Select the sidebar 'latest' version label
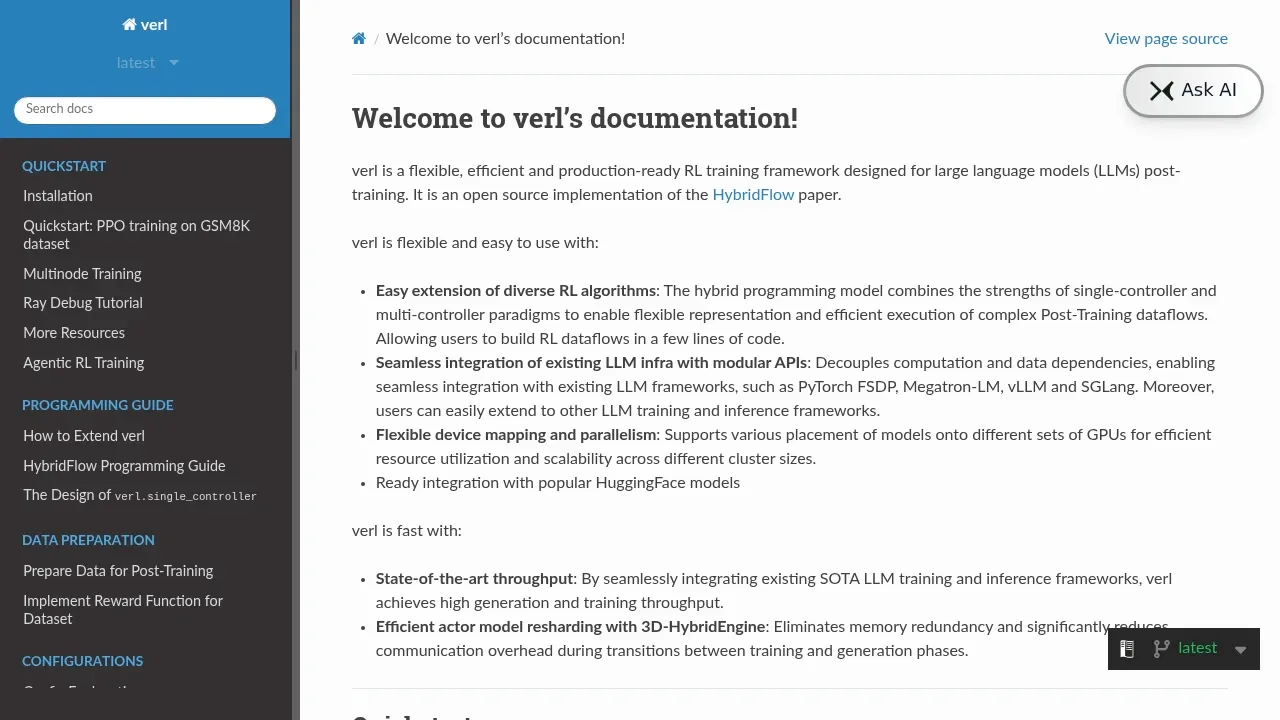Screen dimensions: 1280x720 tap(136, 63)
